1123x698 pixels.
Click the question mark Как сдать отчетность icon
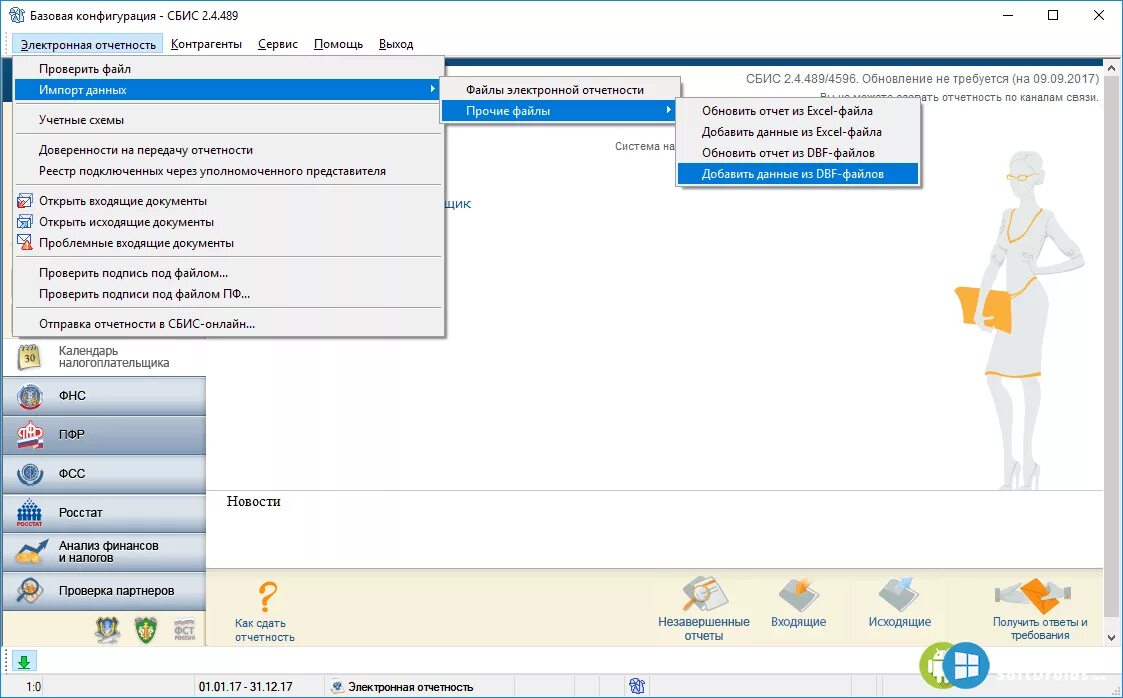[x=267, y=596]
